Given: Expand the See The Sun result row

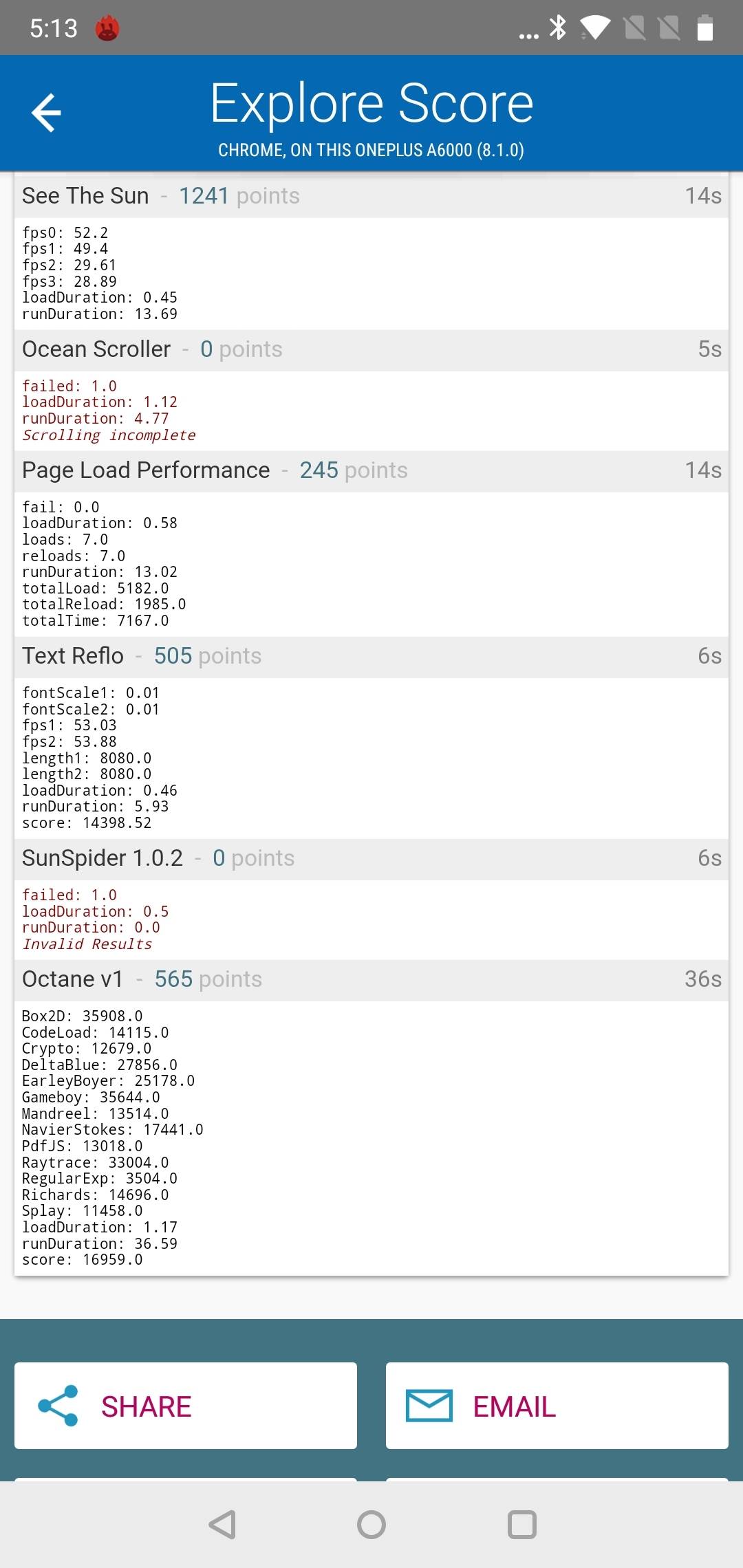Looking at the screenshot, I should (371, 197).
